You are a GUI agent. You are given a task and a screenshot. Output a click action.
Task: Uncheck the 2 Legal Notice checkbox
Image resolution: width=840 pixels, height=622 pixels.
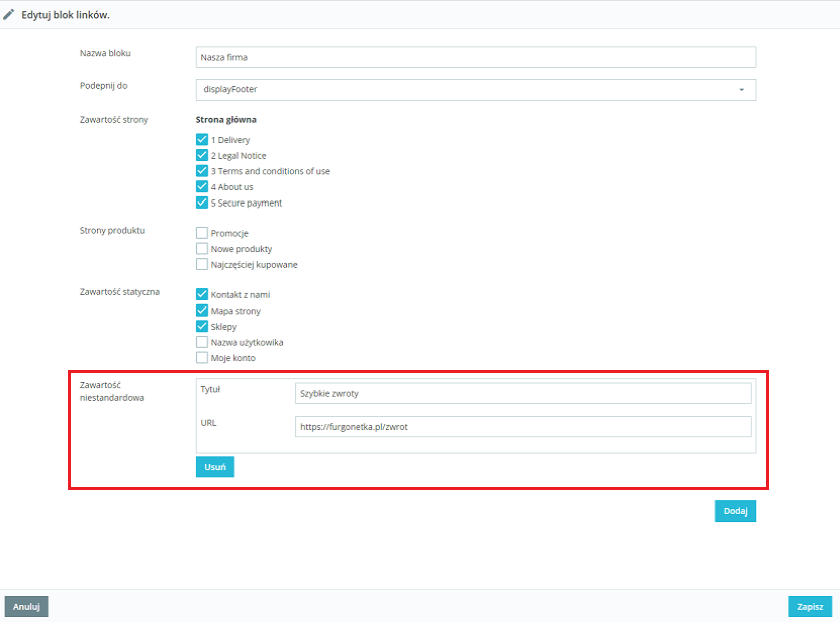pyautogui.click(x=202, y=155)
